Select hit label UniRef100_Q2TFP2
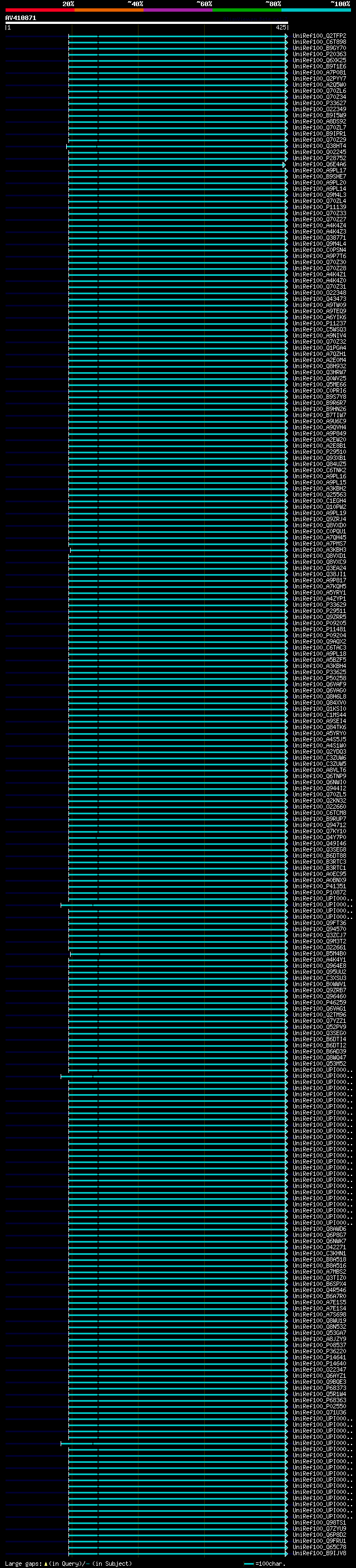This screenshot has width=356, height=1568. coord(319,36)
